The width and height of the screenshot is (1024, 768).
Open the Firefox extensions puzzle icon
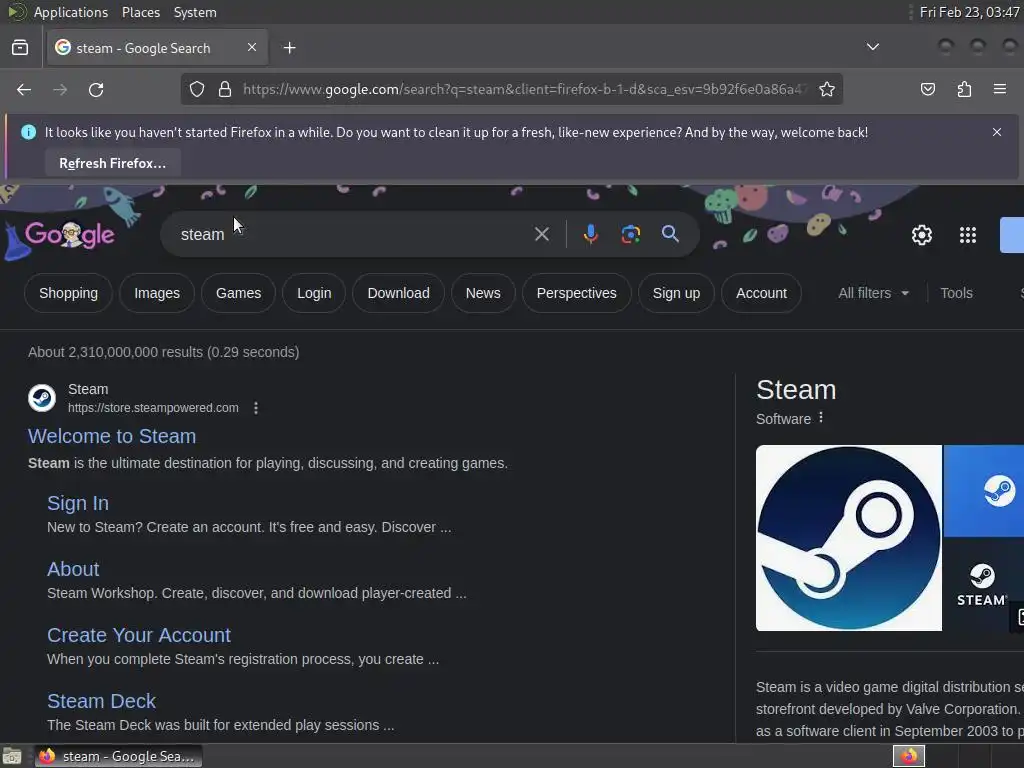(964, 89)
